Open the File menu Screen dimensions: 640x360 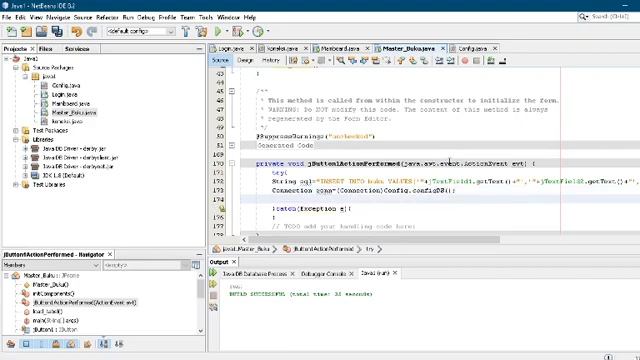click(x=7, y=18)
